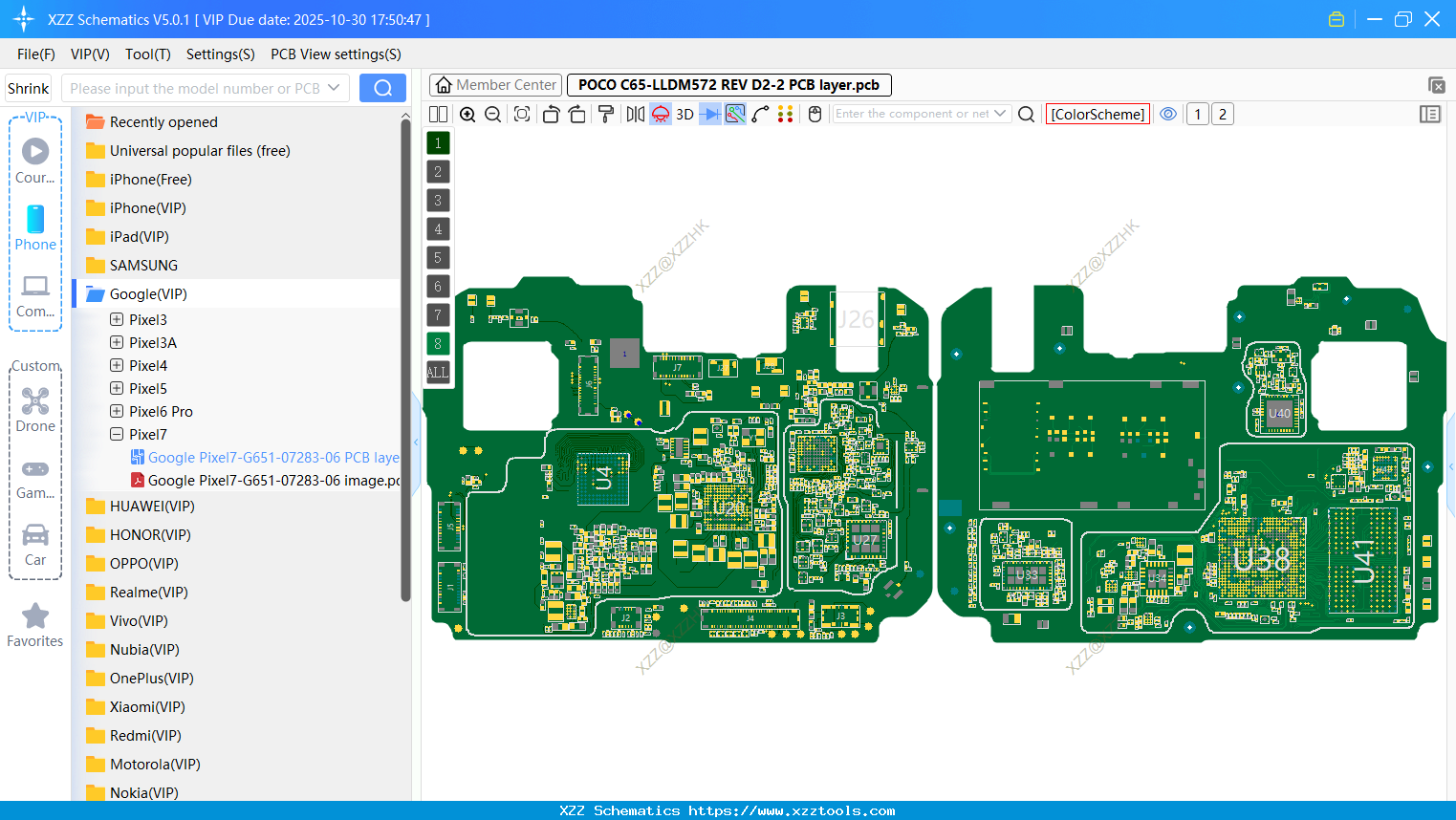Screen dimensions: 1456x820
Task: Select the Drone category icon
Action: point(35,410)
